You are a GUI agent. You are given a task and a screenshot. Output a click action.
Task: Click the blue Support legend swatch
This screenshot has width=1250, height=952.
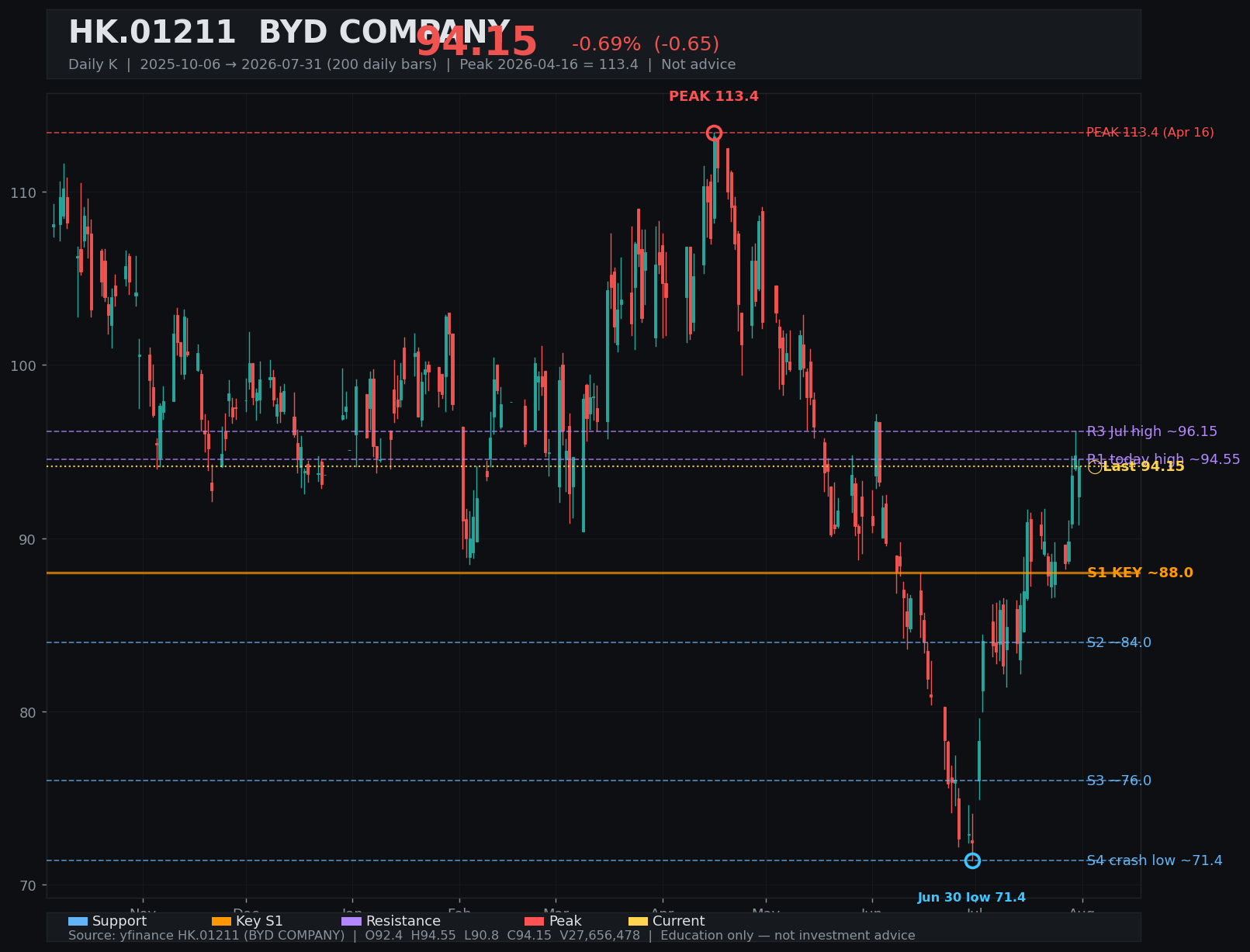pyautogui.click(x=78, y=922)
